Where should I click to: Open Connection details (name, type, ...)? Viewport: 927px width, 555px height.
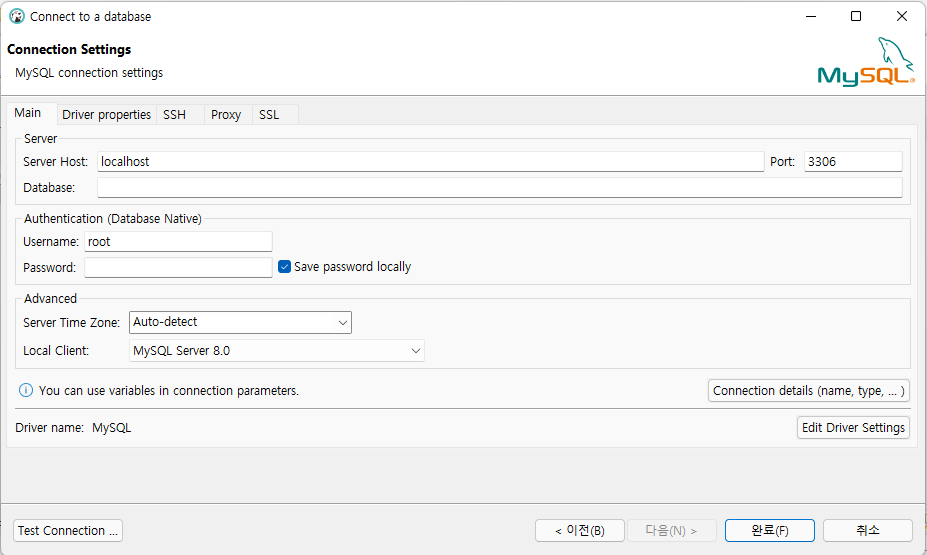(x=809, y=391)
